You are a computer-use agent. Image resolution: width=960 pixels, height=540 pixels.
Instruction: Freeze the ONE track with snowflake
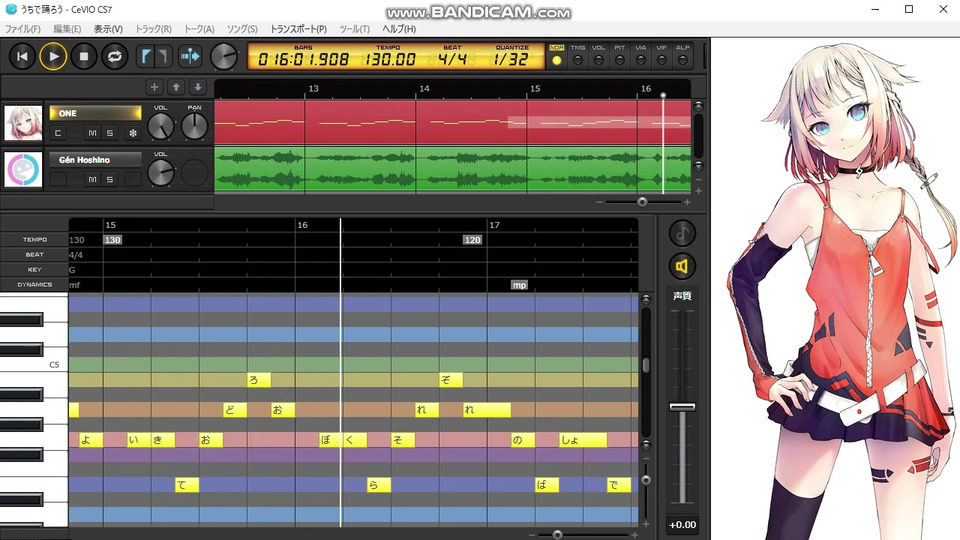pos(133,133)
